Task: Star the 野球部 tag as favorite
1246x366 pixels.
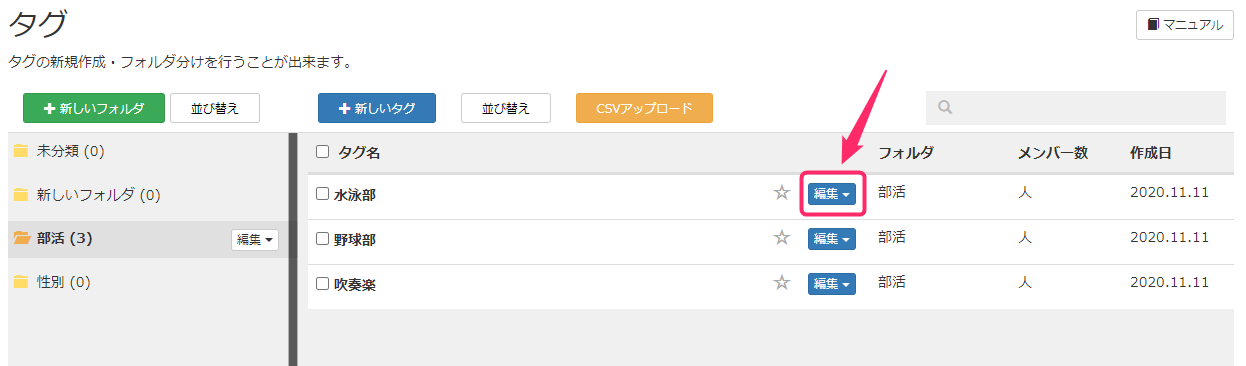Action: tap(782, 238)
